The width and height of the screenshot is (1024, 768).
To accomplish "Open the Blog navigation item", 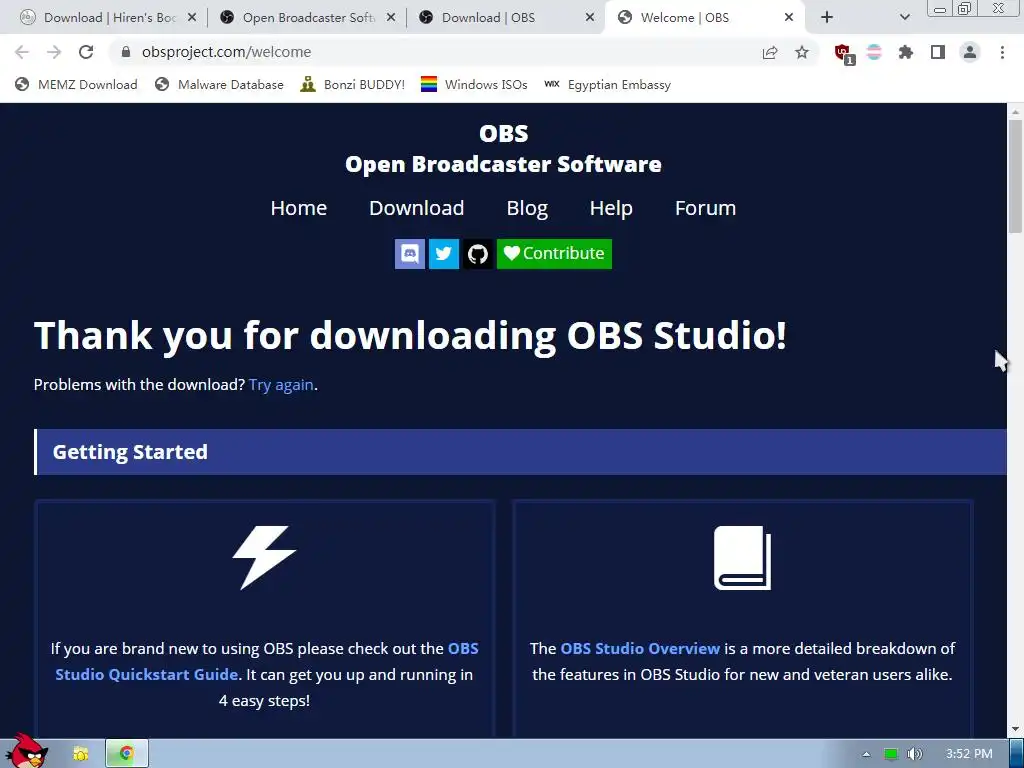I will [527, 208].
